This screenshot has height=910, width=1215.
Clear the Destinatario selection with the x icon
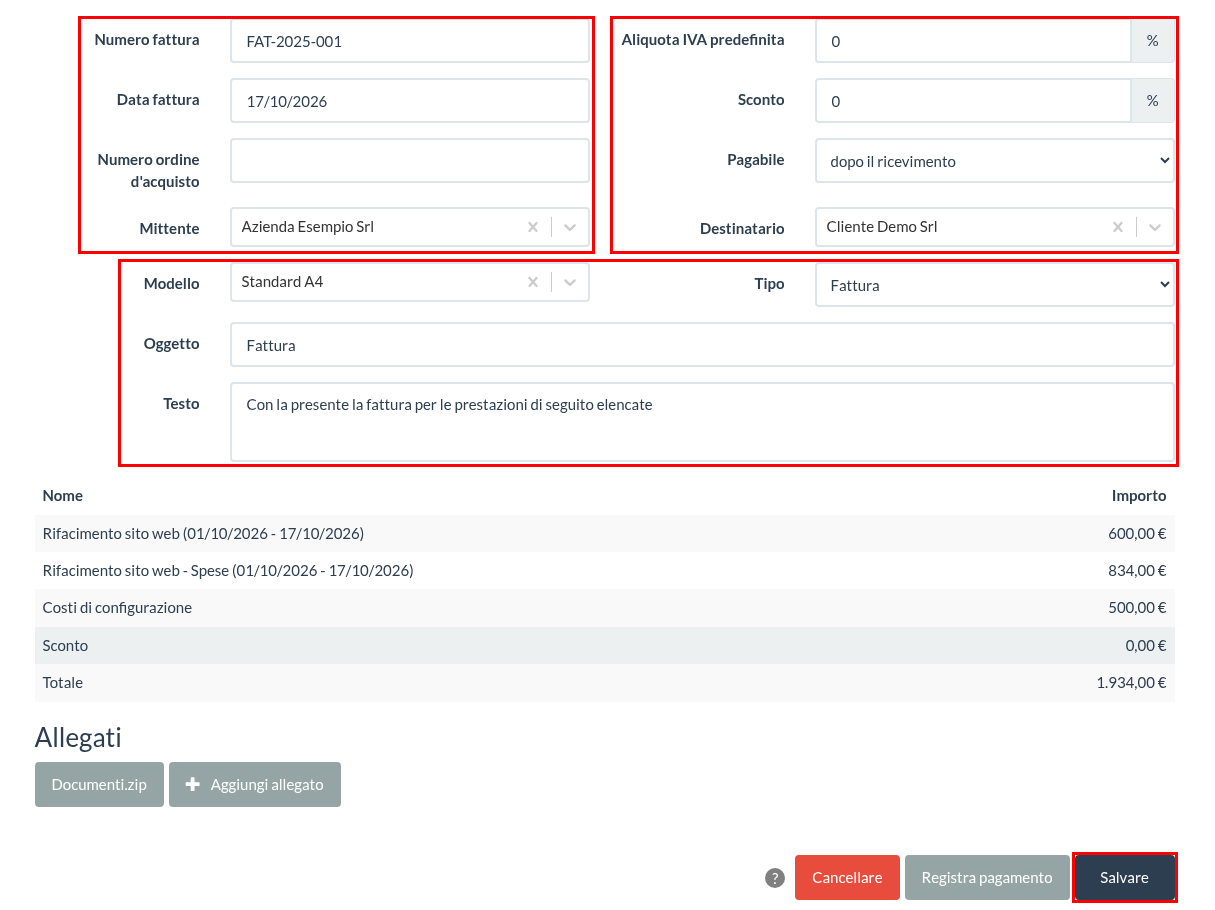point(1118,227)
